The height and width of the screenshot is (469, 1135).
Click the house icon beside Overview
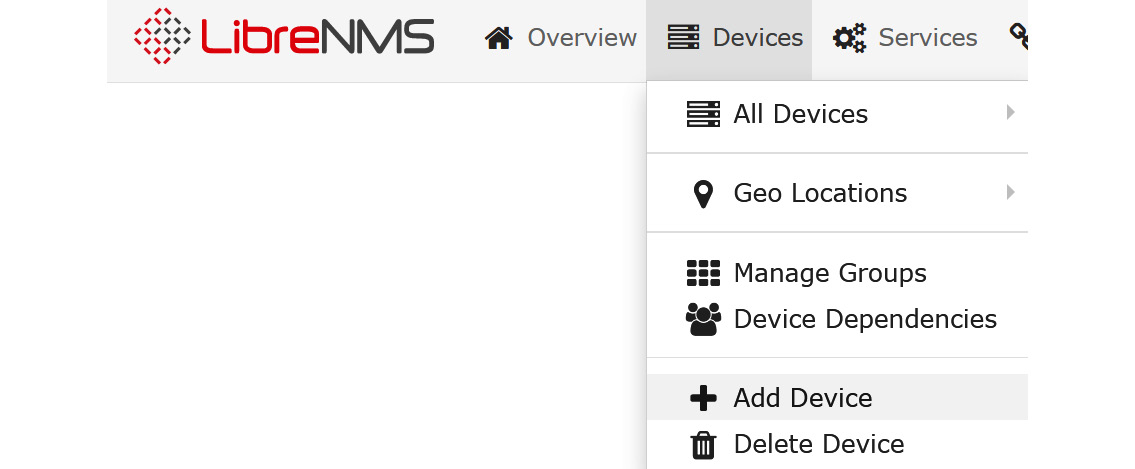499,37
